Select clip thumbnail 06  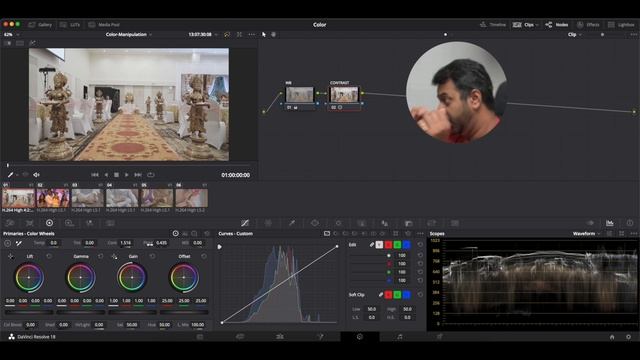[191, 198]
